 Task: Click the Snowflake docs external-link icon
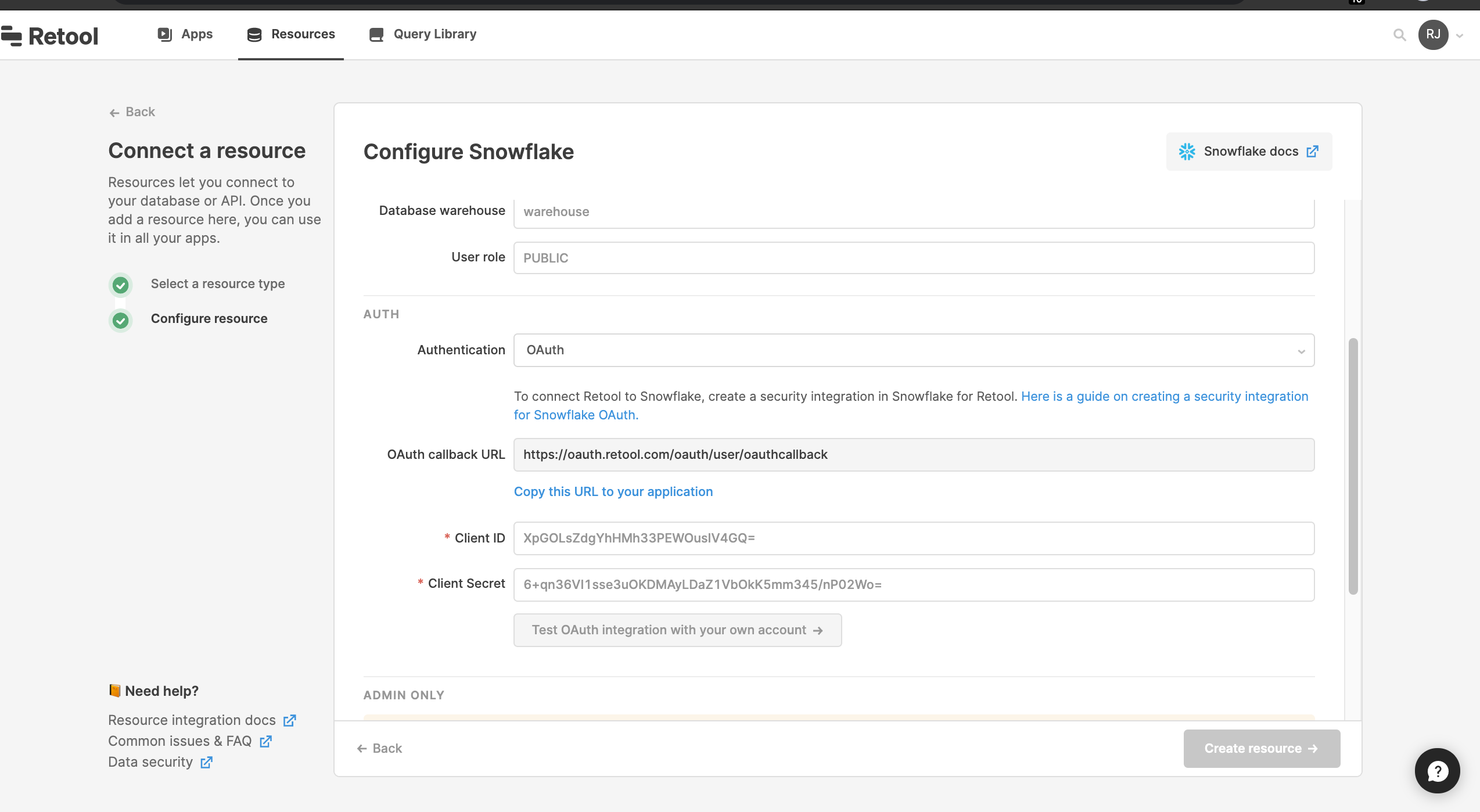(x=1312, y=152)
